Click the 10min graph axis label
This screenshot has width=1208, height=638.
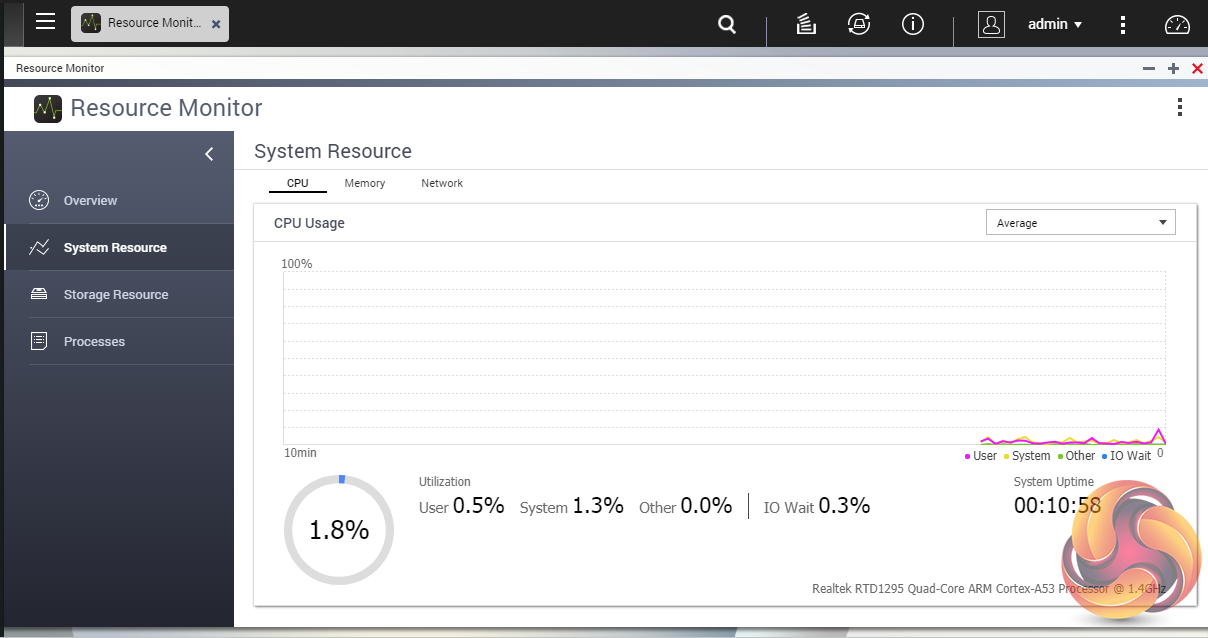click(x=300, y=453)
